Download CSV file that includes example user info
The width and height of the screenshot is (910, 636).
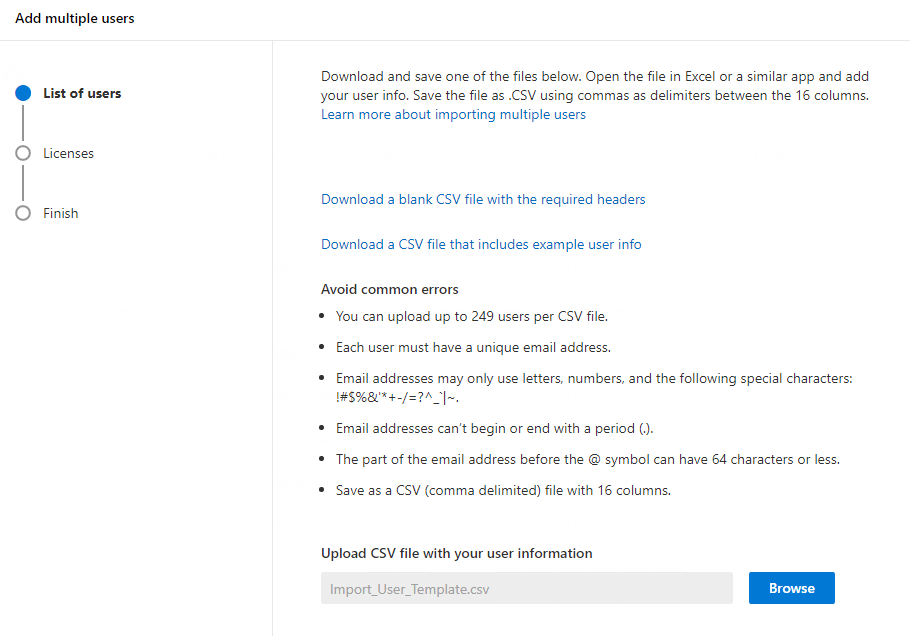pos(481,244)
